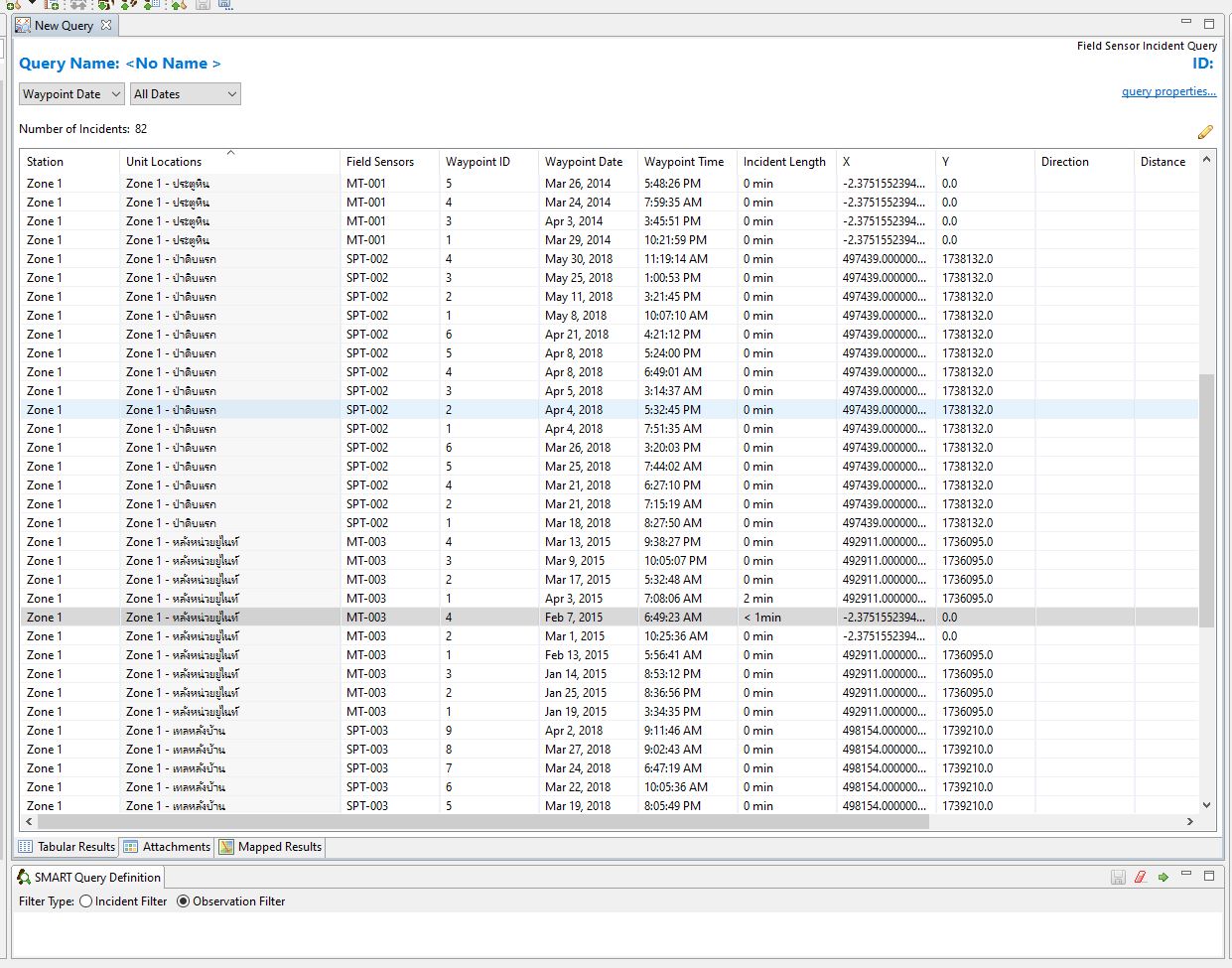Clear the query definition with the eraser icon
This screenshot has height=968, width=1232.
(1140, 877)
